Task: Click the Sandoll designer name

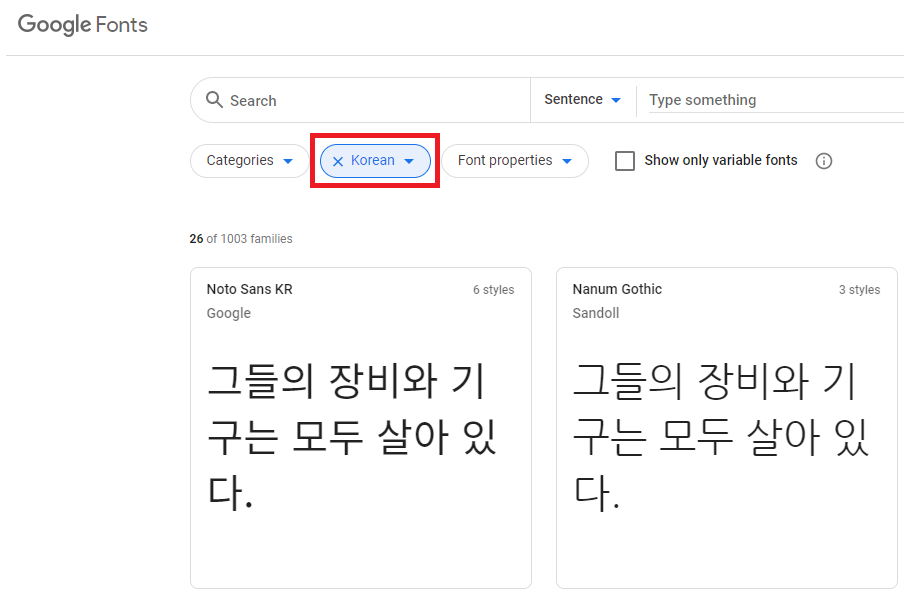Action: click(x=596, y=313)
